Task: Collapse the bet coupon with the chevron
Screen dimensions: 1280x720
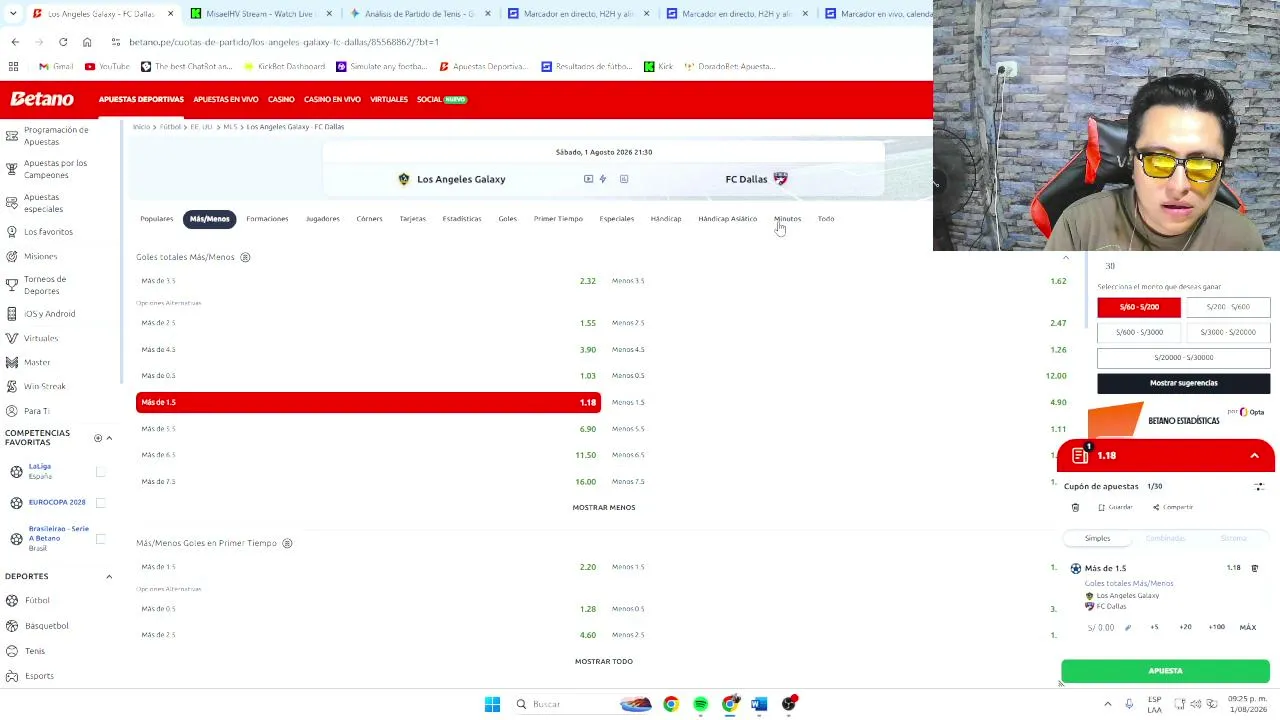Action: [x=1254, y=456]
